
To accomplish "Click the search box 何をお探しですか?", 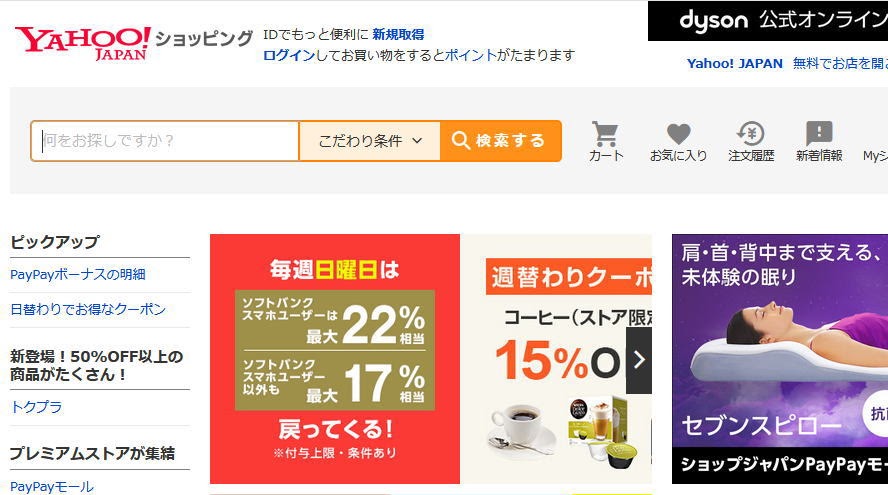I will coord(165,140).
